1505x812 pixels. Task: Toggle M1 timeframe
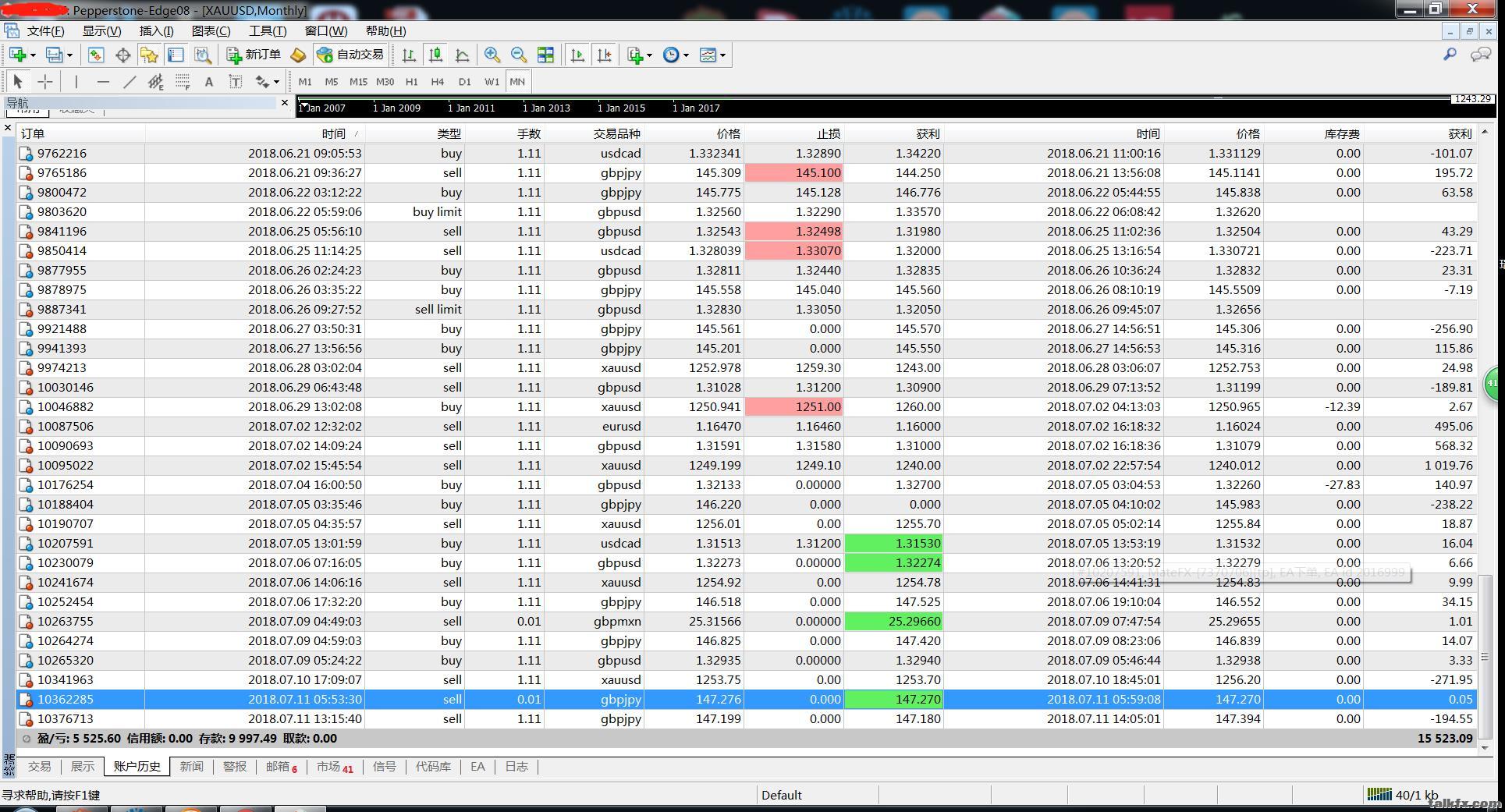pyautogui.click(x=305, y=81)
